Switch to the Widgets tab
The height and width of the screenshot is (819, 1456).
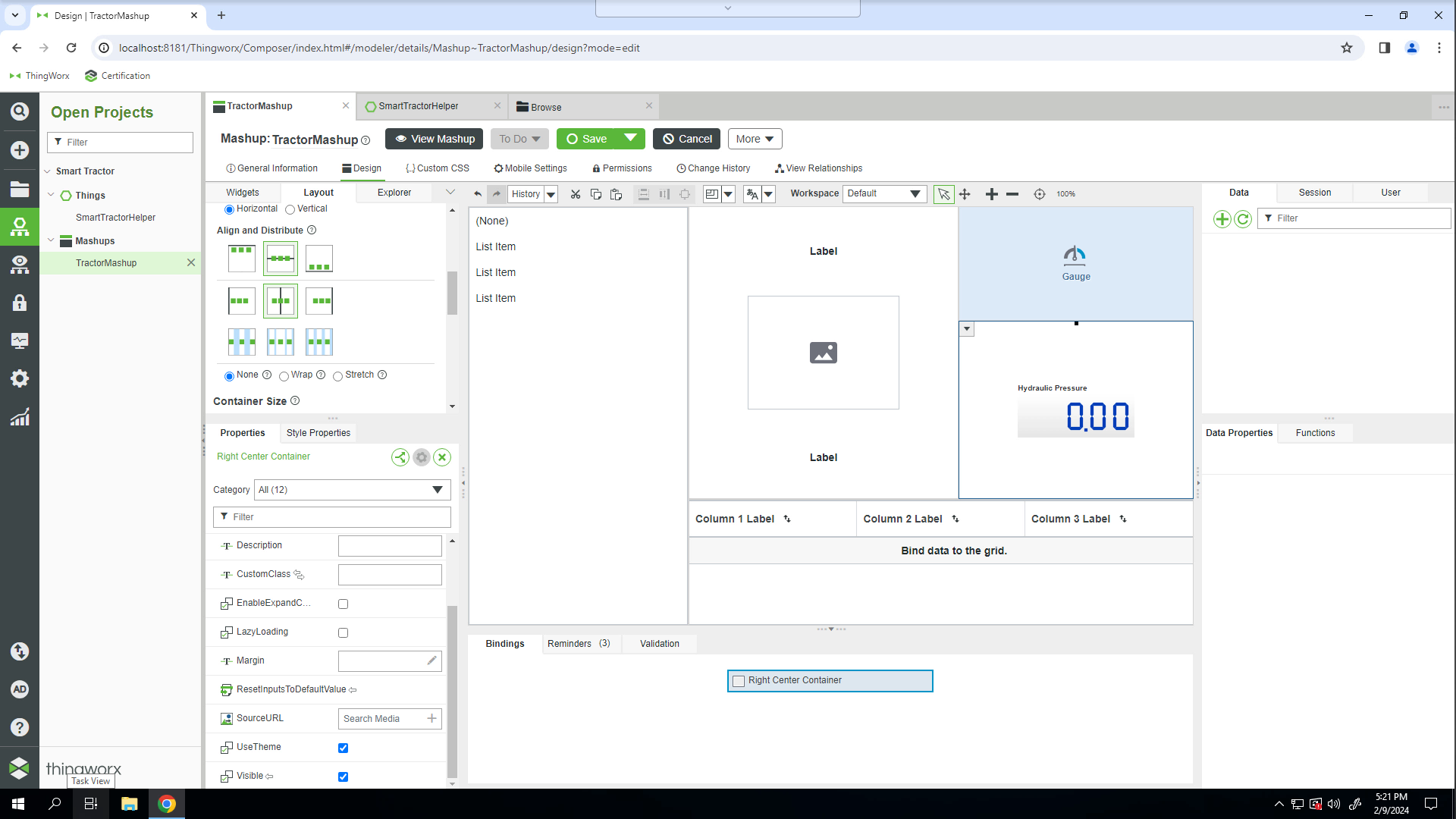coord(243,193)
